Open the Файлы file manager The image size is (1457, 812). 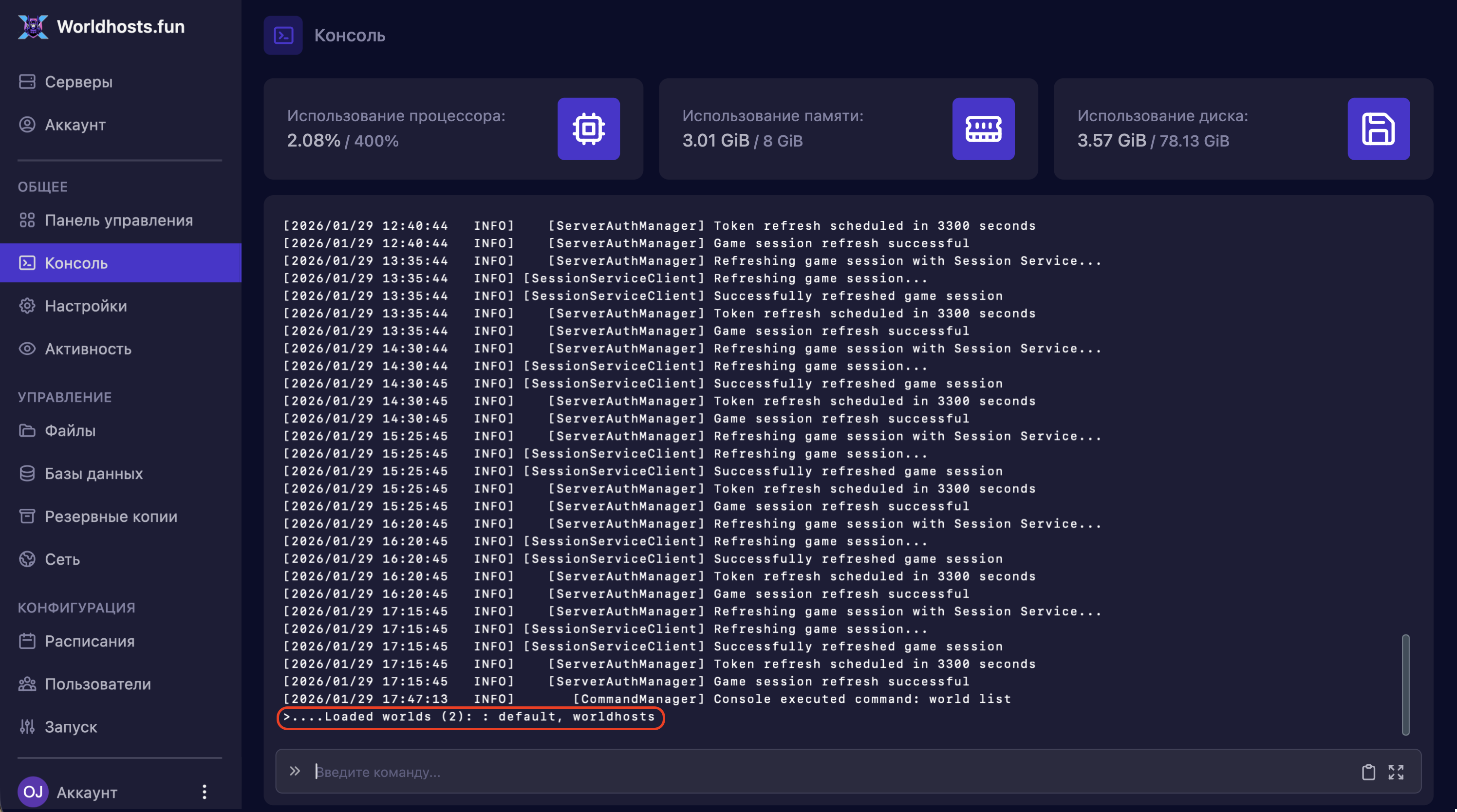(70, 431)
